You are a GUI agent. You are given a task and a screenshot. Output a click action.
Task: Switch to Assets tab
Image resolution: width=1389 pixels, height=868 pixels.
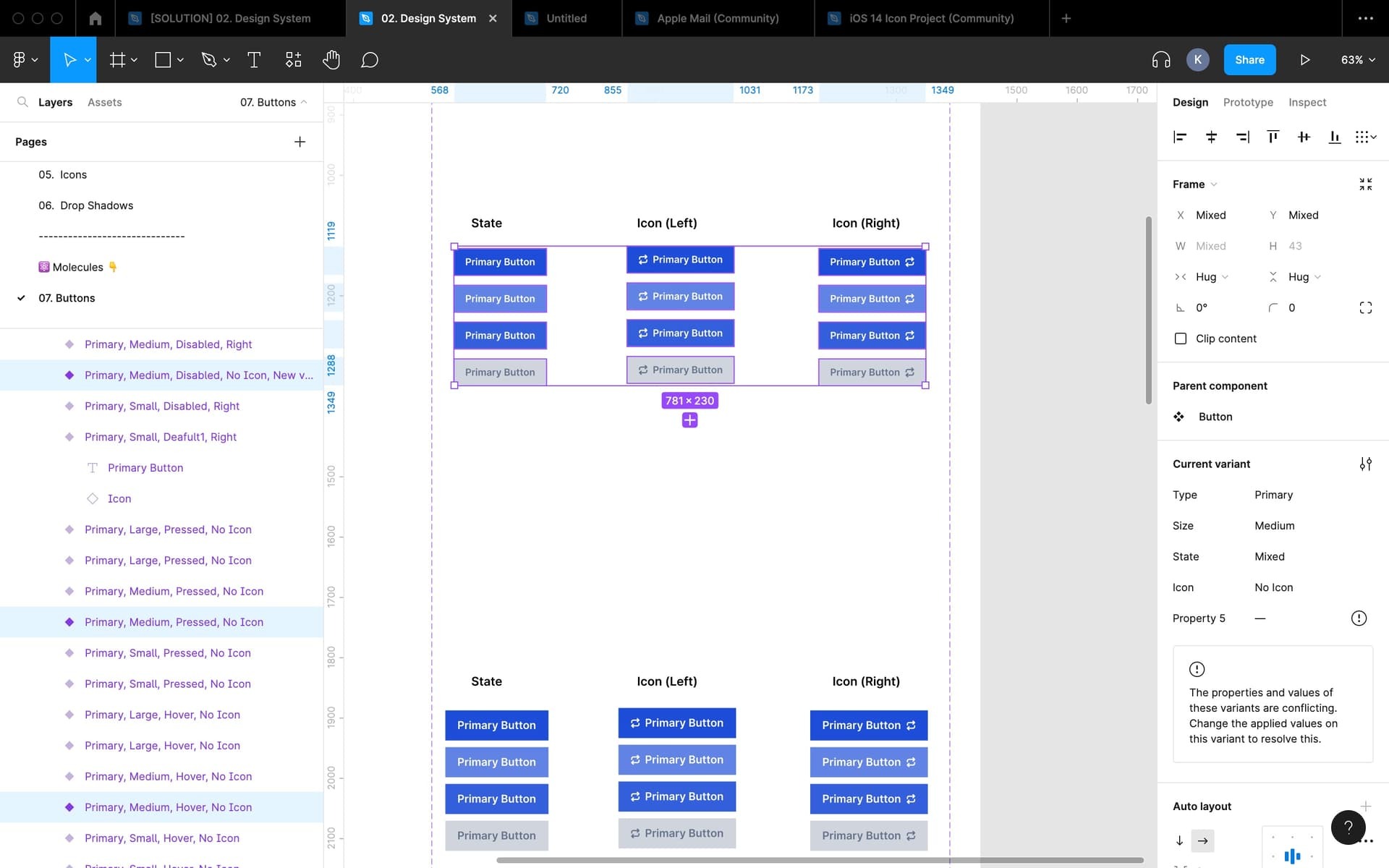click(x=105, y=102)
